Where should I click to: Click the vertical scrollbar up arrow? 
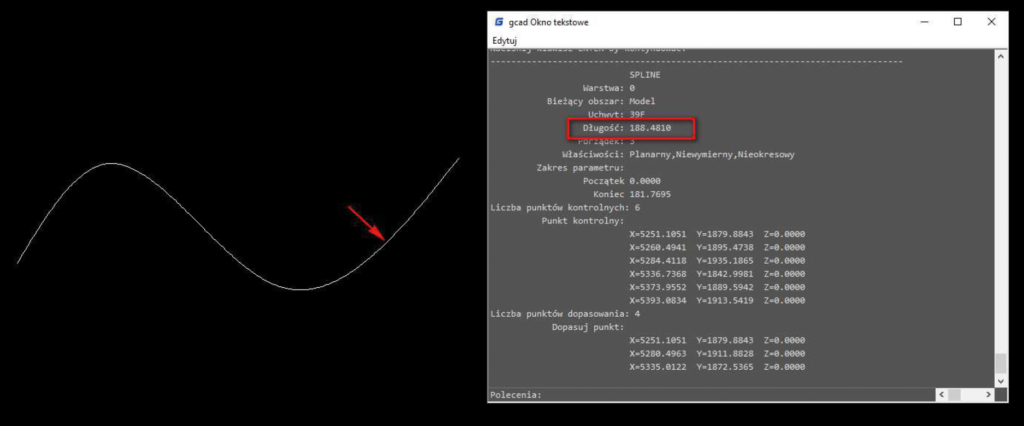1000,57
